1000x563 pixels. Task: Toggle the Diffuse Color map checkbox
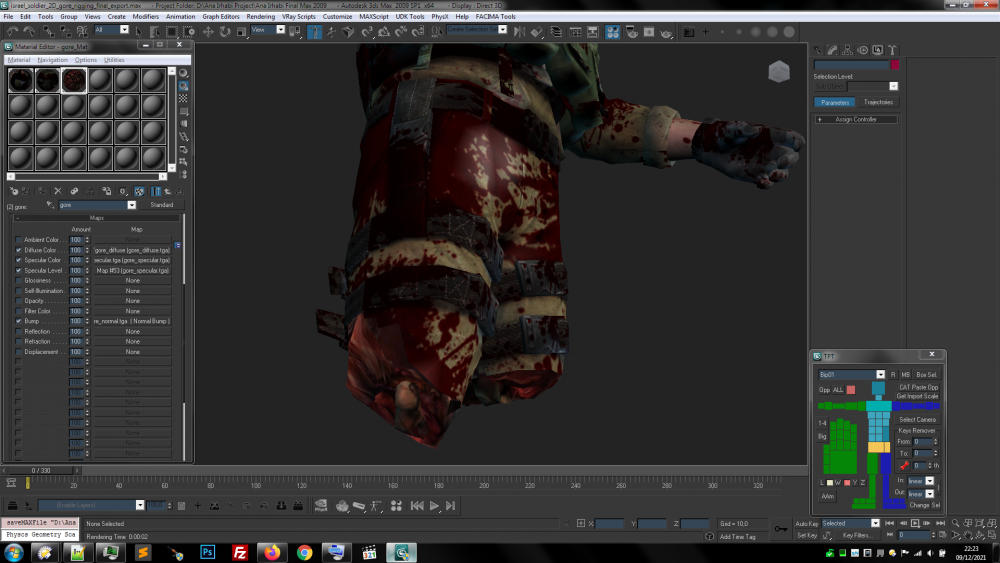tap(18, 250)
